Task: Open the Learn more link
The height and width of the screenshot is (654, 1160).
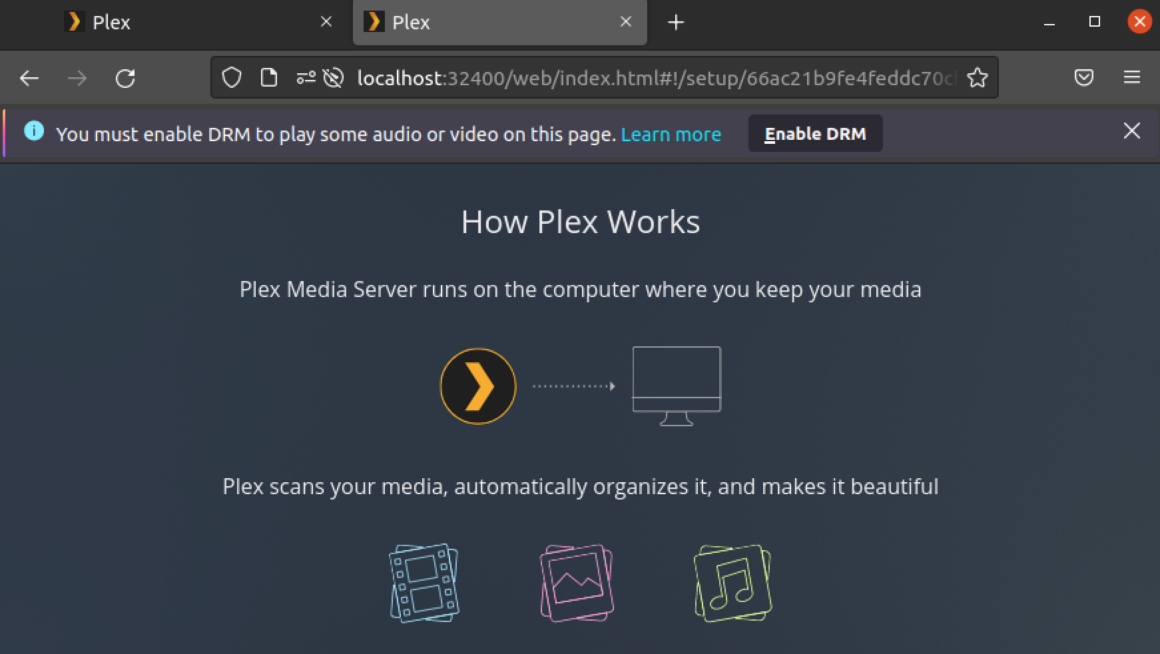Action: tap(671, 132)
